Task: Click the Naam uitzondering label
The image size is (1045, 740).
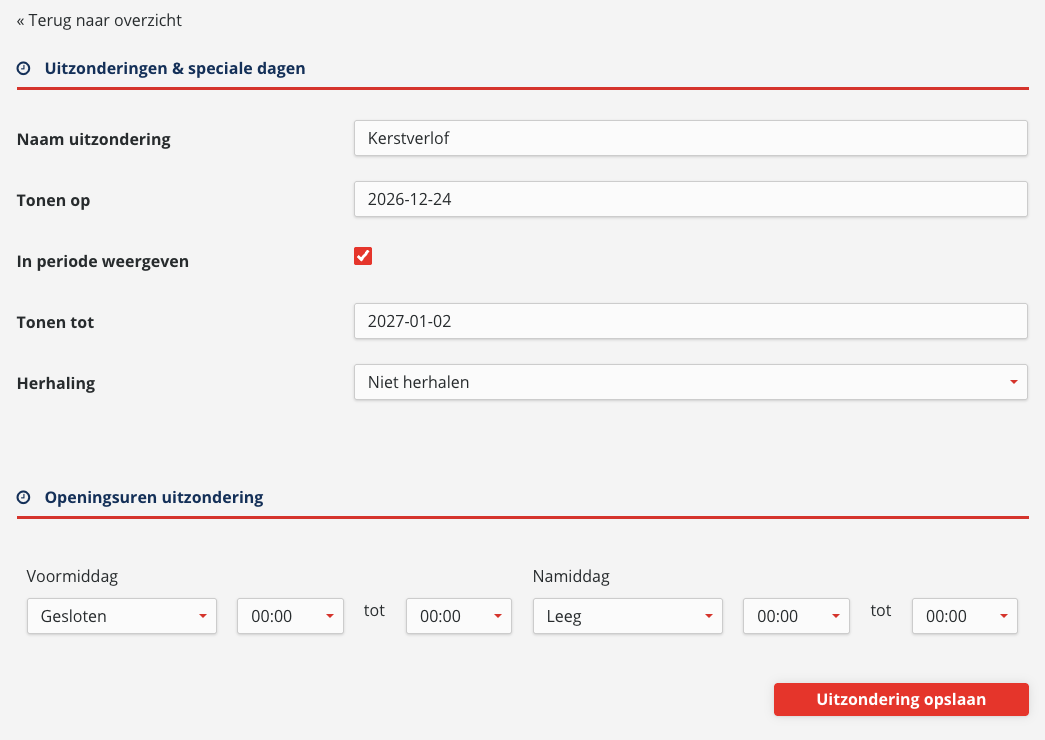Action: (93, 139)
